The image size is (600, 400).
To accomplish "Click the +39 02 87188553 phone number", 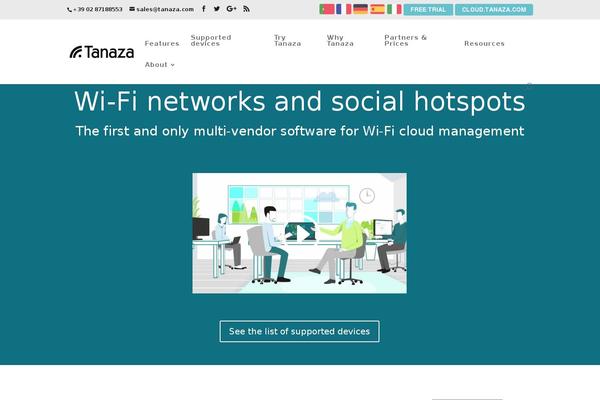I will (x=95, y=9).
